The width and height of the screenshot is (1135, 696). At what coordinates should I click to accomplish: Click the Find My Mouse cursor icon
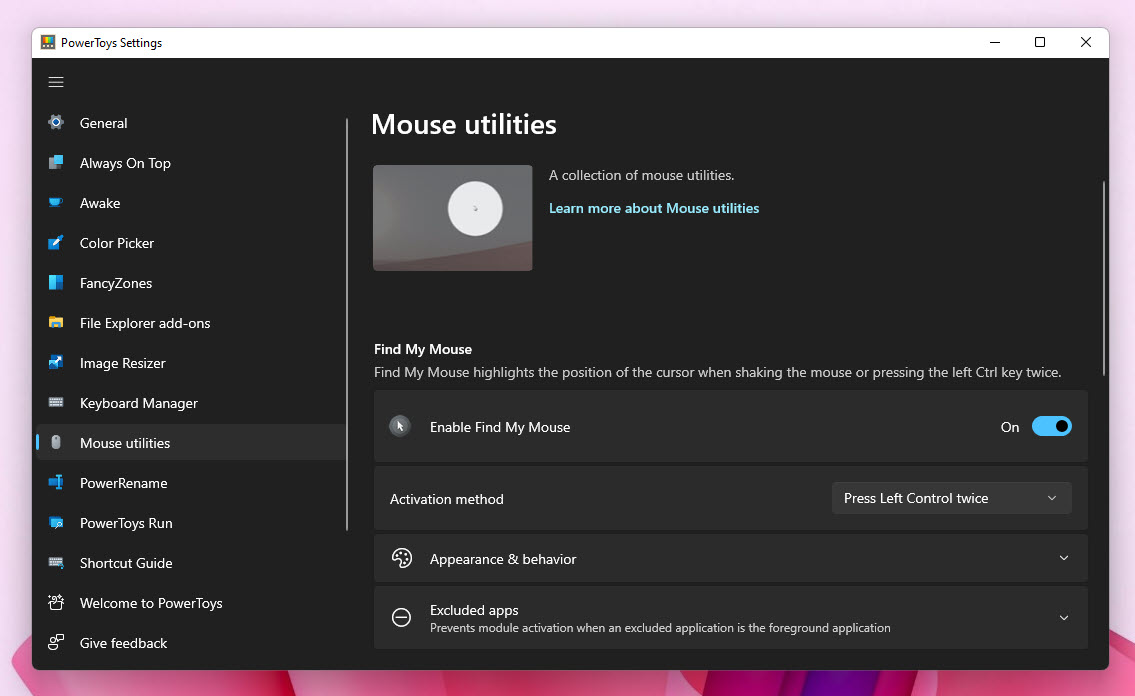(x=400, y=426)
